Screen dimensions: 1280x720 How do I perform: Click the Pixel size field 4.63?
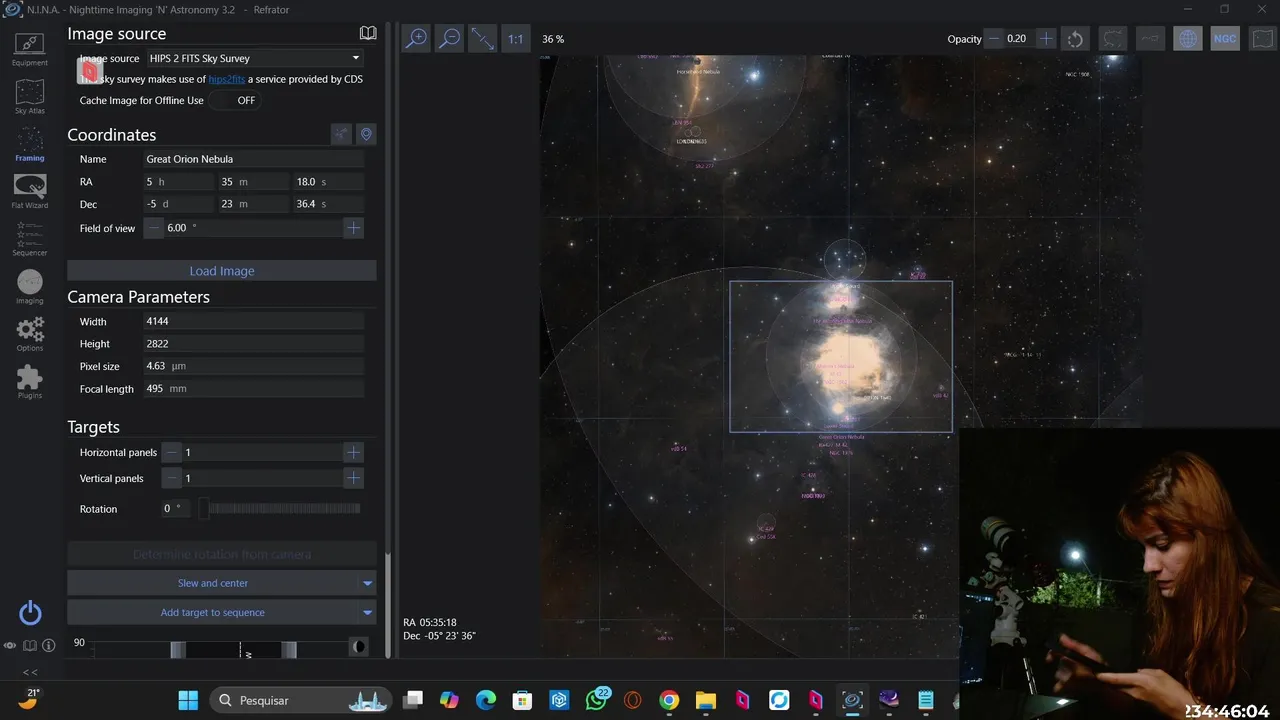(254, 367)
